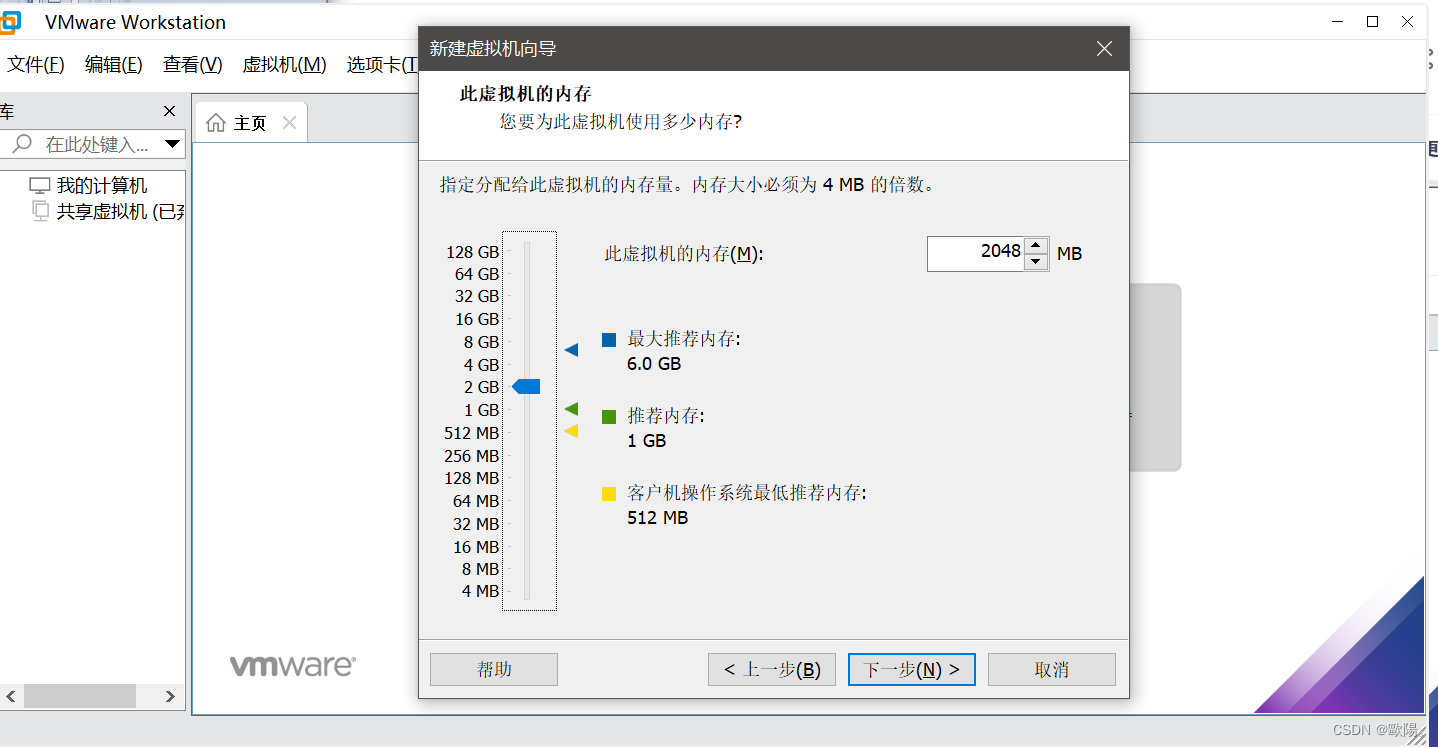The width and height of the screenshot is (1438, 747).
Task: Expand the library search dropdown arrow
Action: click(x=172, y=144)
